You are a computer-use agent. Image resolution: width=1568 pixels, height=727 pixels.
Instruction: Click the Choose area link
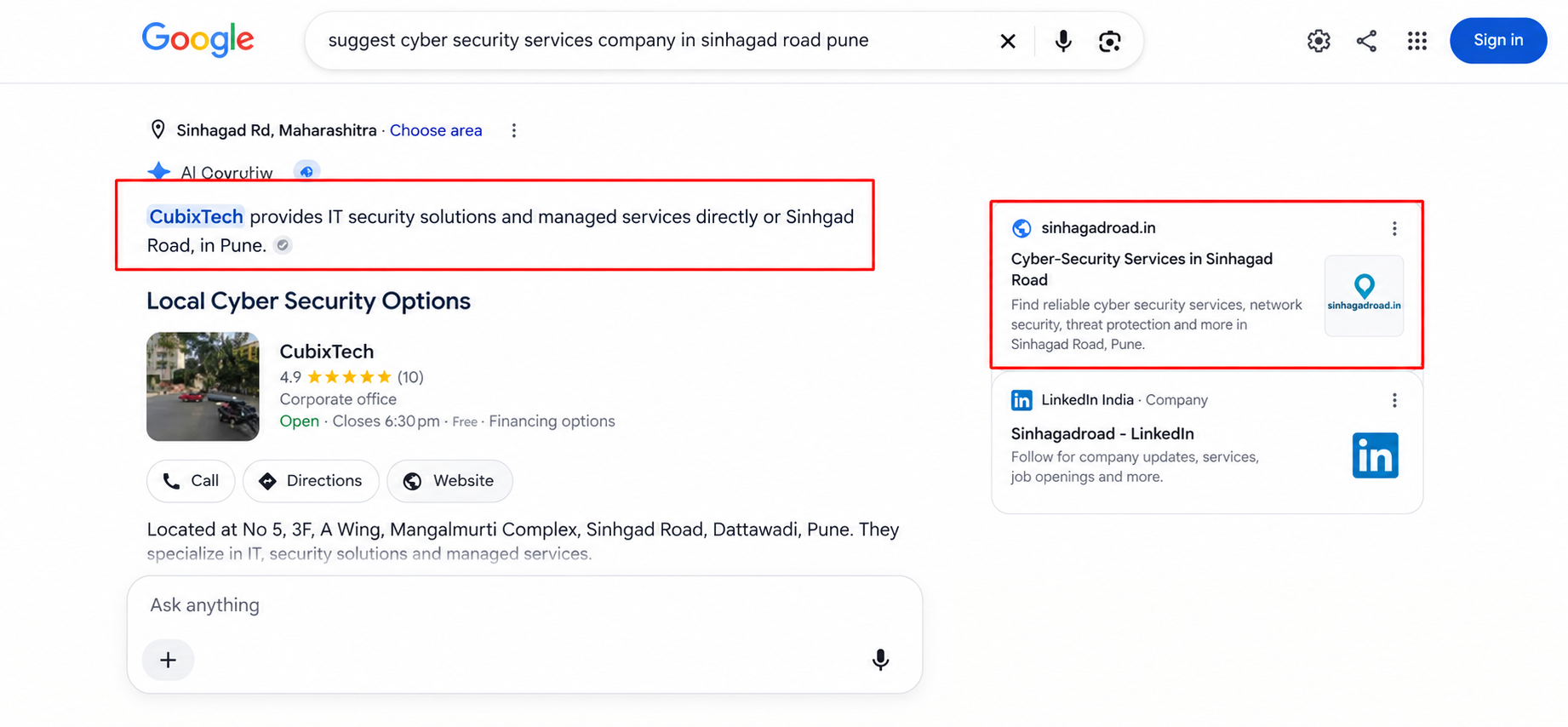click(x=436, y=130)
